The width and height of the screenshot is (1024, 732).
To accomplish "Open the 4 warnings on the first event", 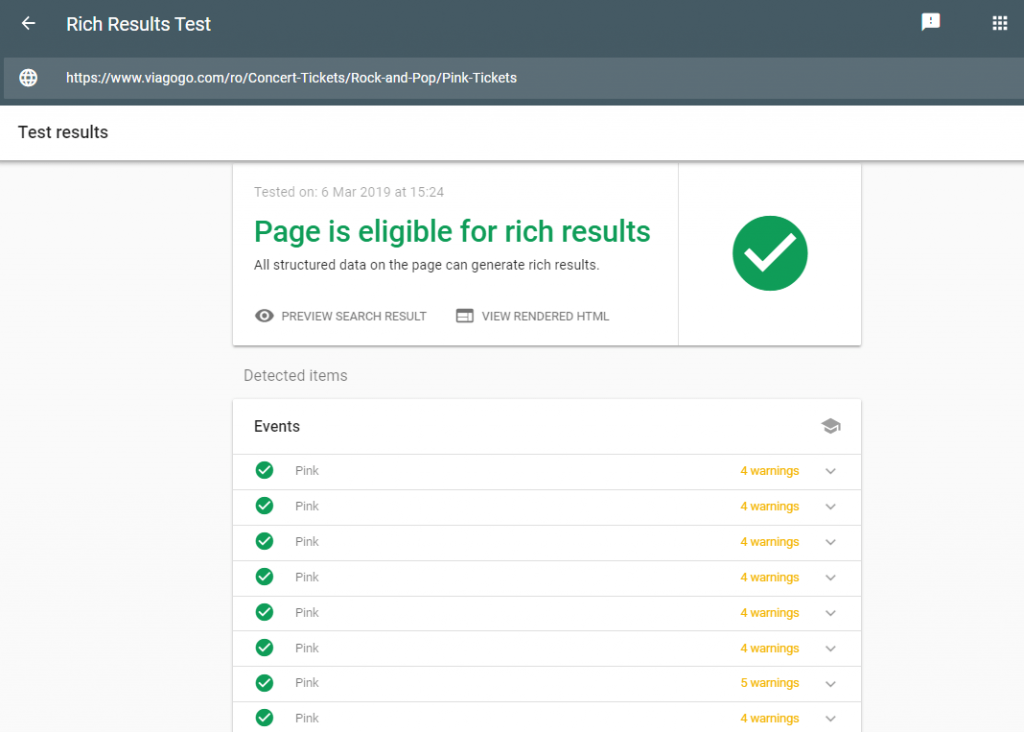I will (769, 470).
